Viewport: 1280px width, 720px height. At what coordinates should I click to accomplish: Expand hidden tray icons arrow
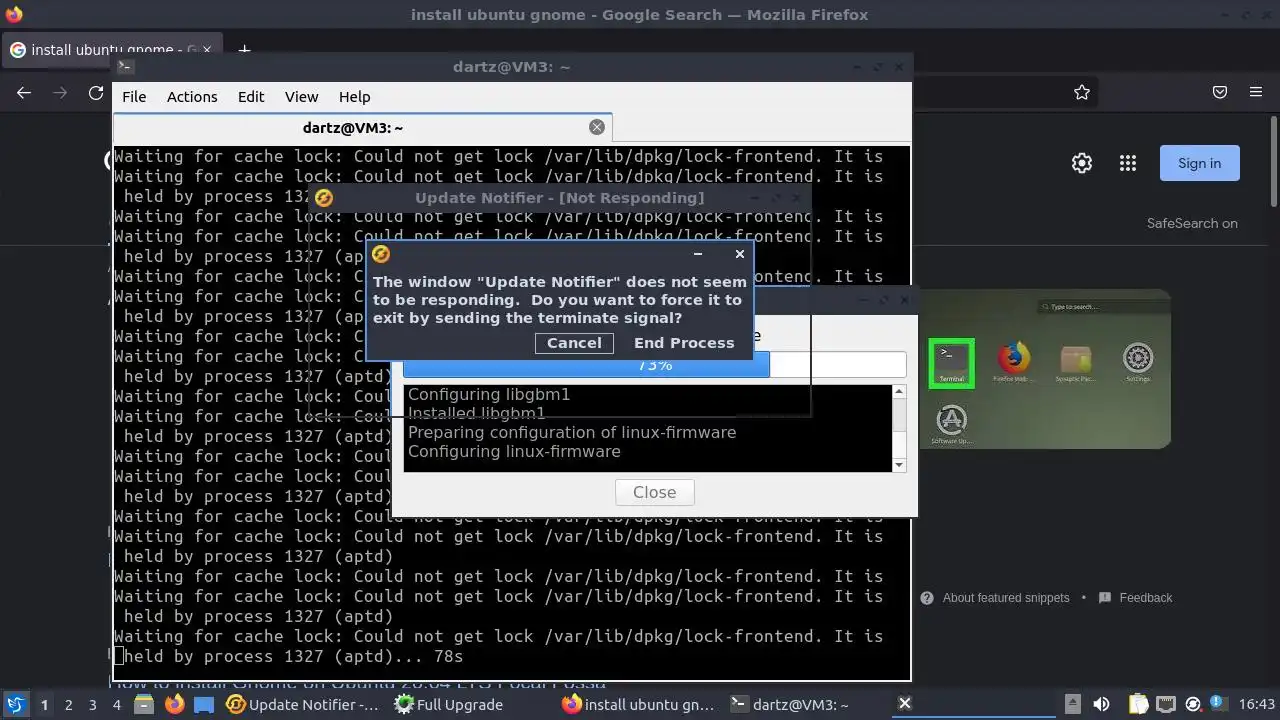pos(1072,704)
